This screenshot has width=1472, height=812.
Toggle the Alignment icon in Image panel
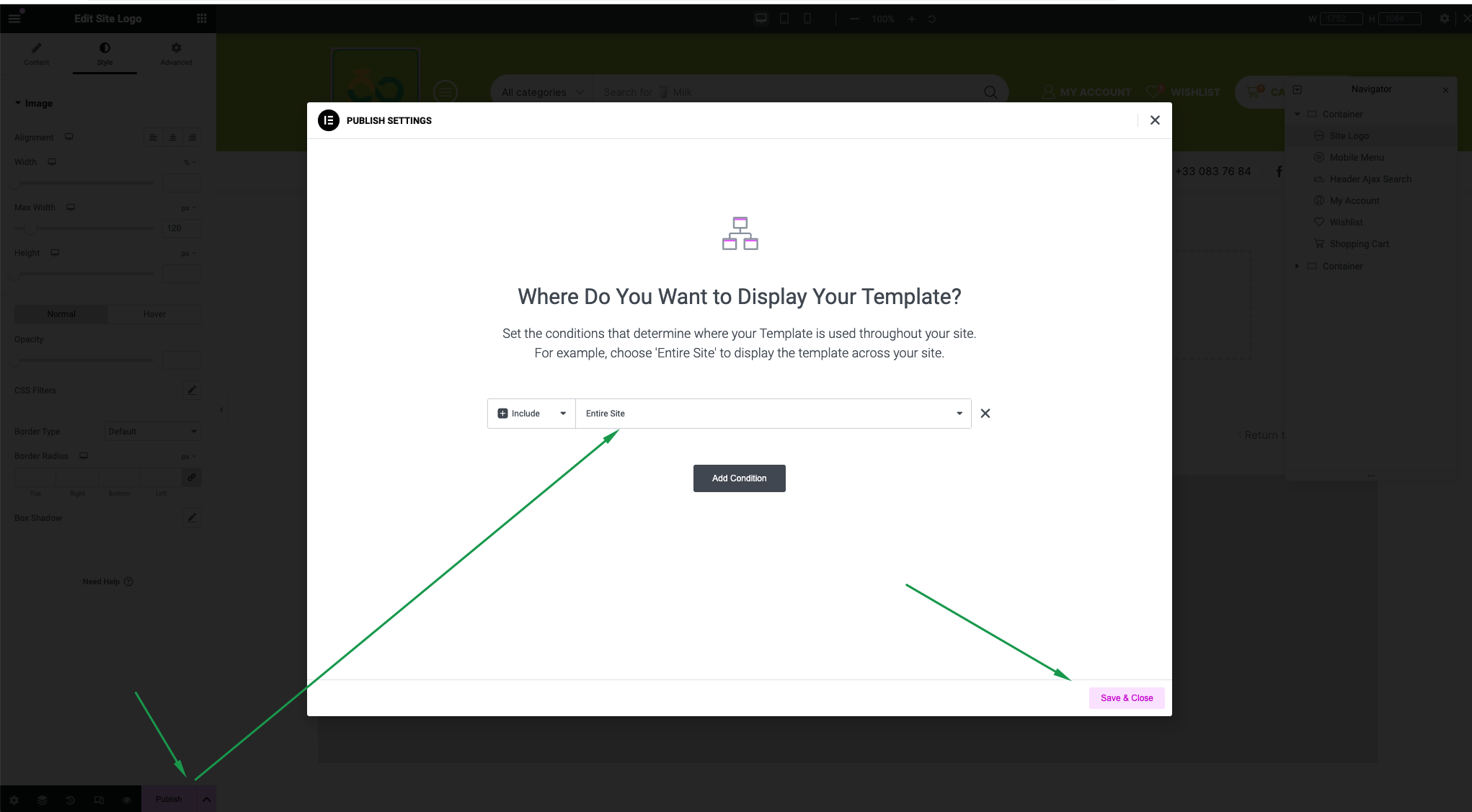pyautogui.click(x=69, y=137)
